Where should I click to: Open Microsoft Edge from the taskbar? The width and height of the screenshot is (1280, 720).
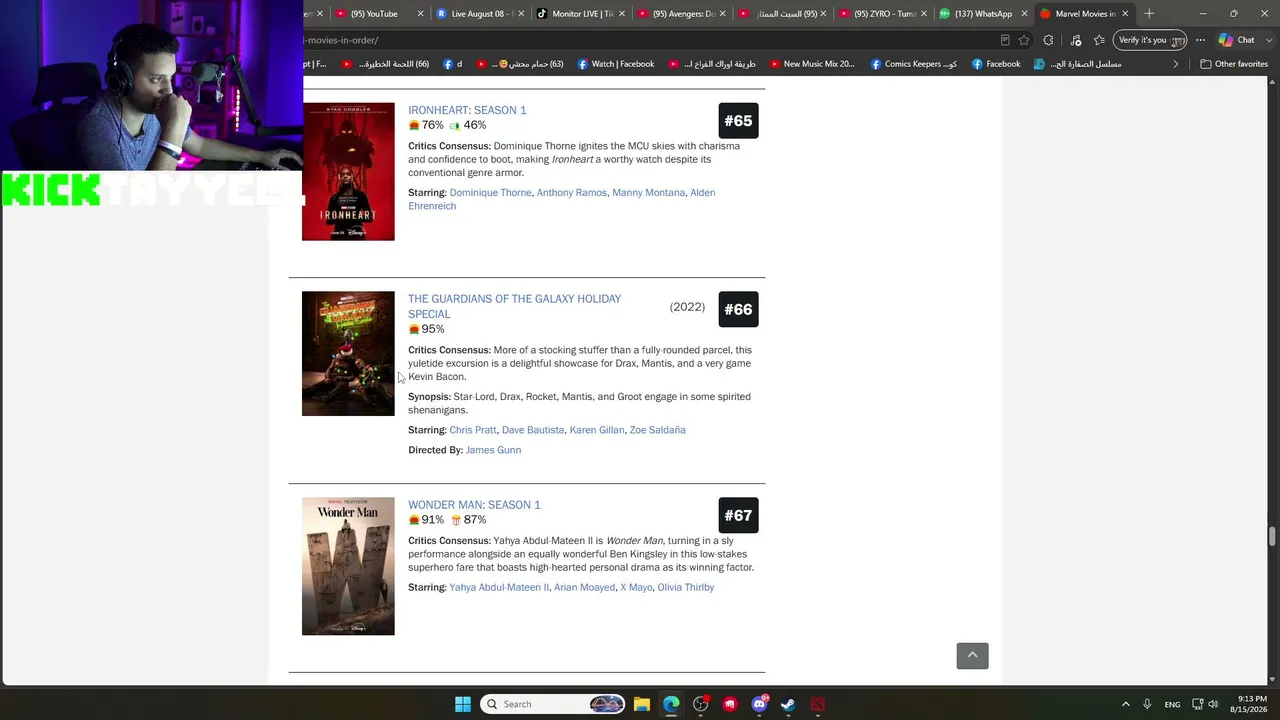point(671,704)
